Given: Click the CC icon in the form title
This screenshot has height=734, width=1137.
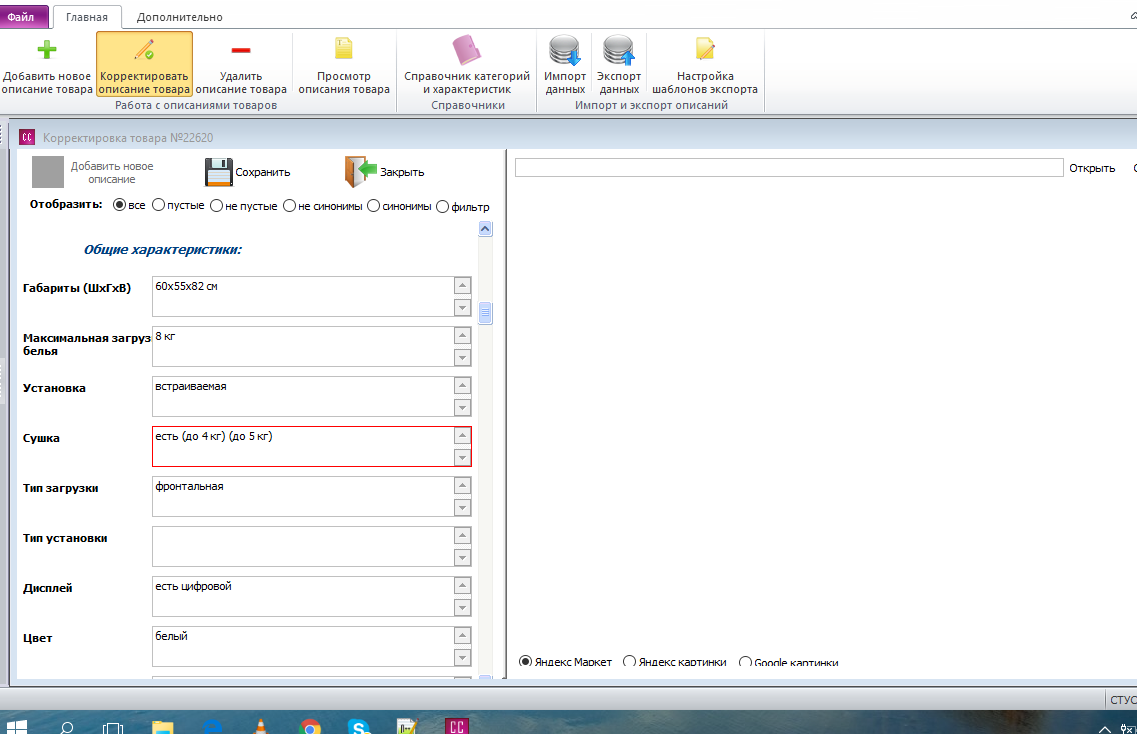Looking at the screenshot, I should coord(27,137).
